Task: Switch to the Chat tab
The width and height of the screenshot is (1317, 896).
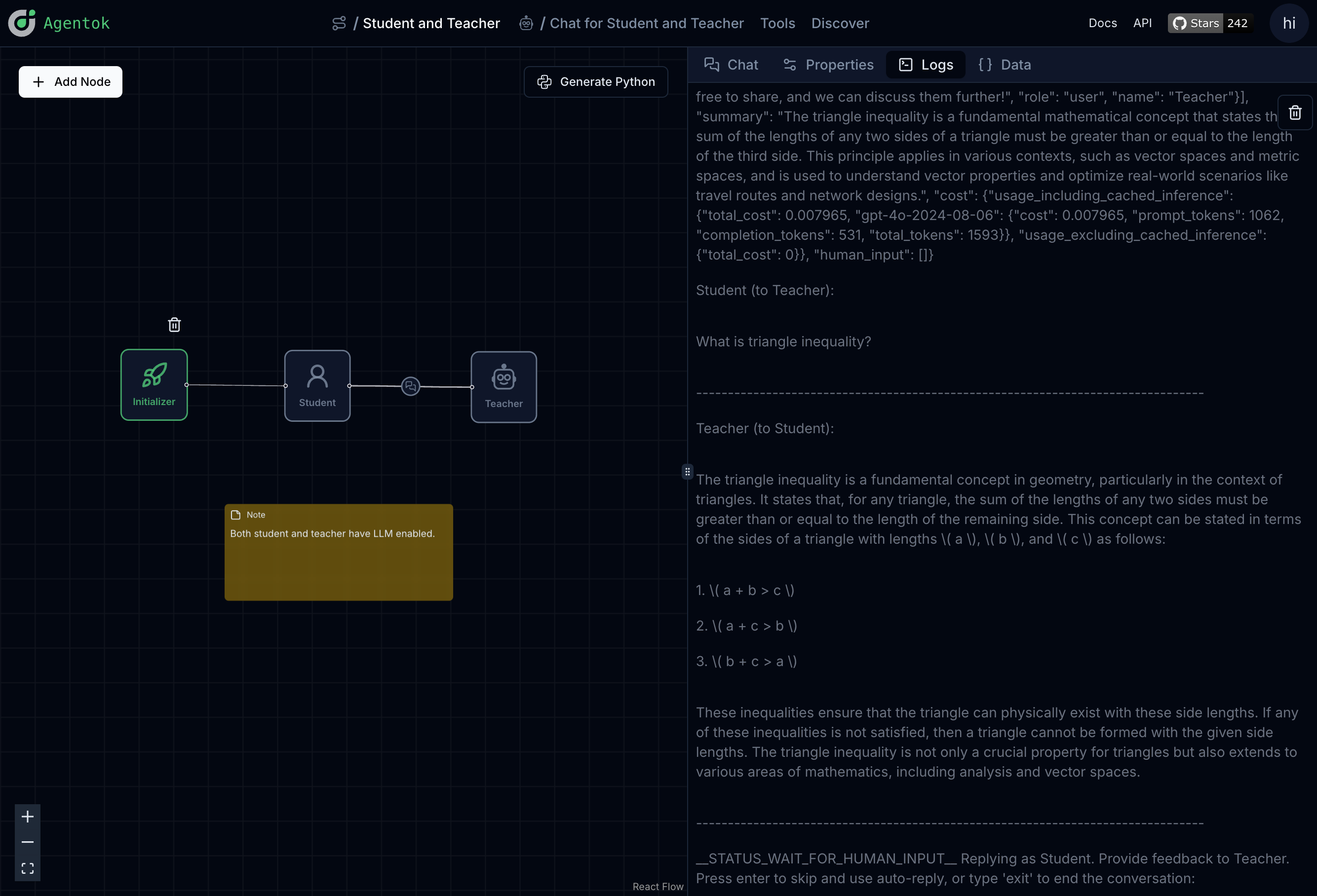Action: pyautogui.click(x=731, y=65)
